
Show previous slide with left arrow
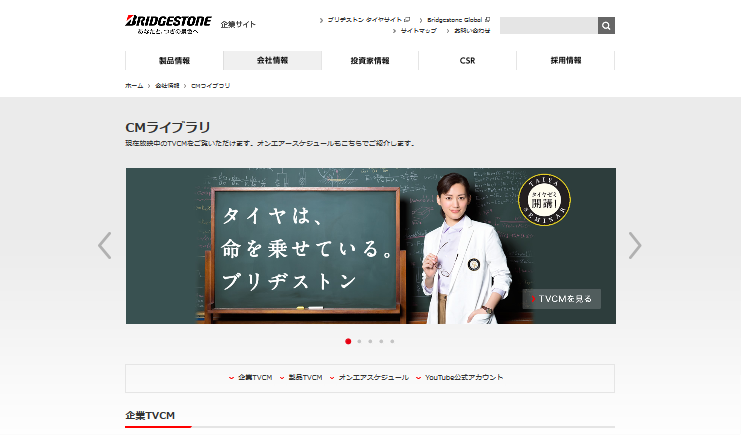pyautogui.click(x=105, y=245)
